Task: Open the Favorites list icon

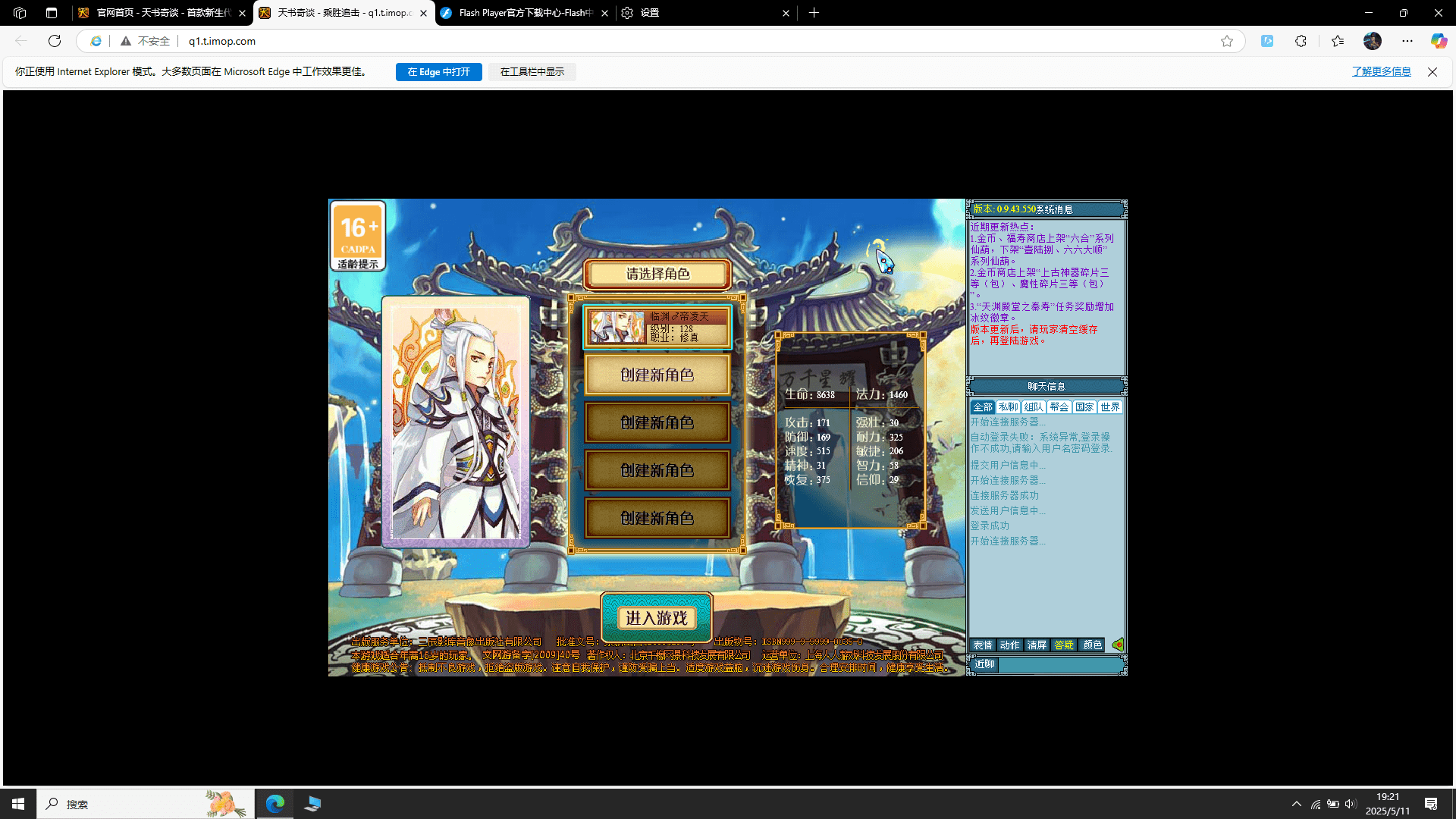Action: (1337, 41)
